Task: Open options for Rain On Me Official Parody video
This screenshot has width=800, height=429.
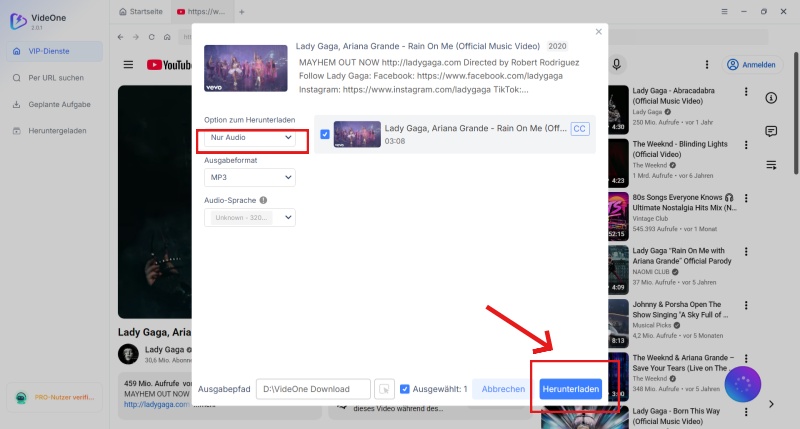Action: [746, 252]
